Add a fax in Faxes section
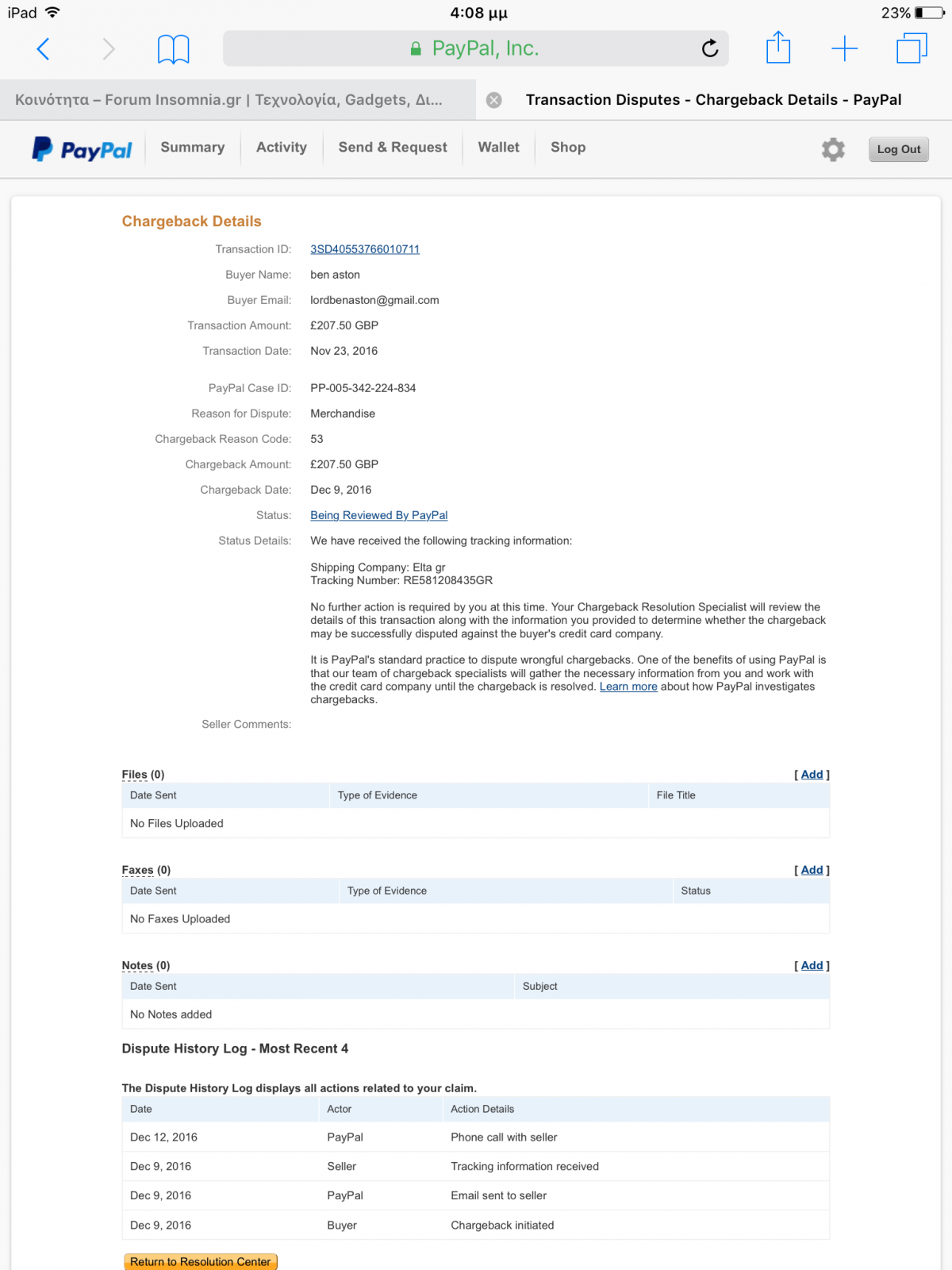Screen dimensions: 952x1270 pyautogui.click(x=812, y=870)
